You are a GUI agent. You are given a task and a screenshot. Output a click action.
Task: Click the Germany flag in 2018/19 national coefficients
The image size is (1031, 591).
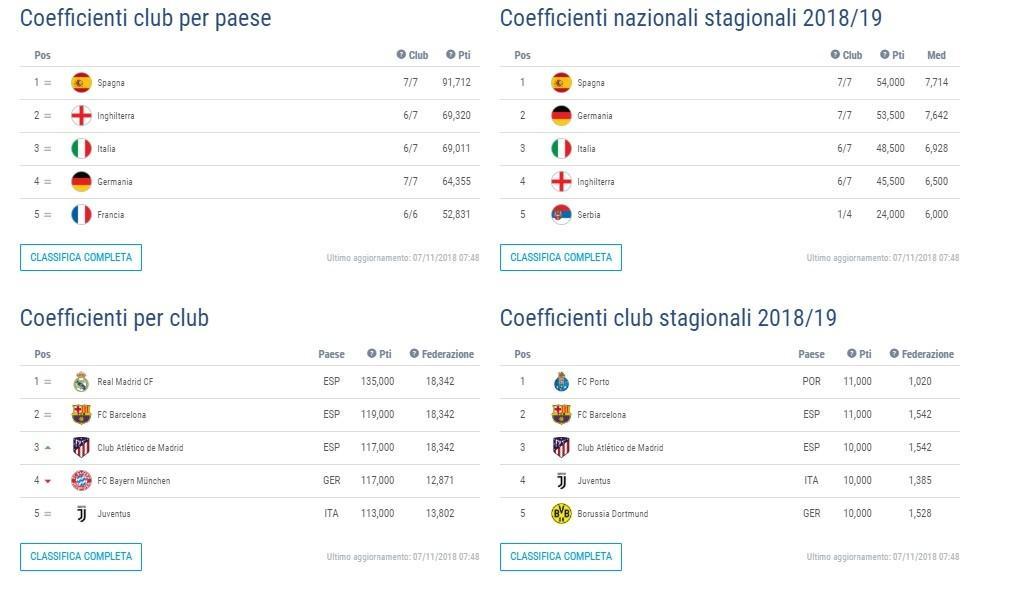coord(562,116)
